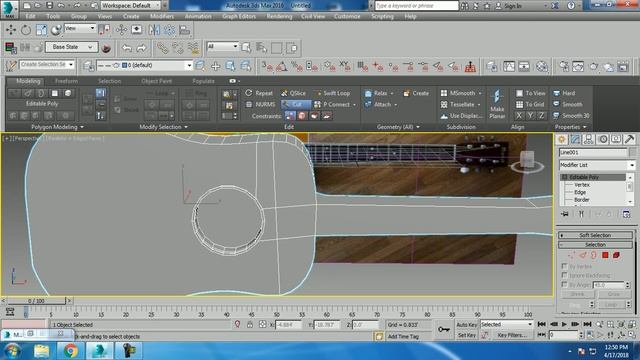Select Polygon sub-object red square icon
Screen dimensions: 640x360
(605, 255)
